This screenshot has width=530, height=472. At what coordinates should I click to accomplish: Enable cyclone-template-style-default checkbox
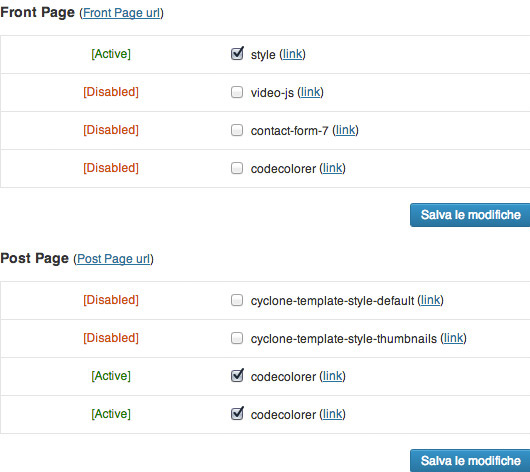(237, 300)
